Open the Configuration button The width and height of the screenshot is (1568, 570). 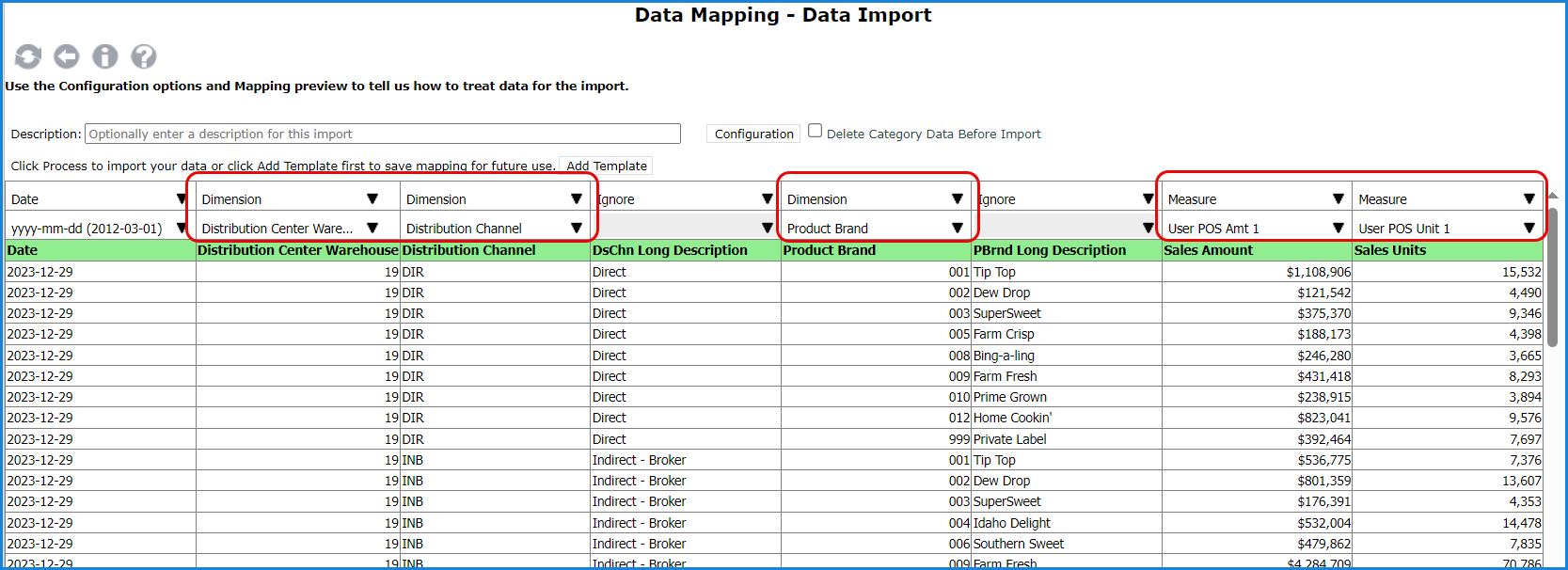(753, 134)
